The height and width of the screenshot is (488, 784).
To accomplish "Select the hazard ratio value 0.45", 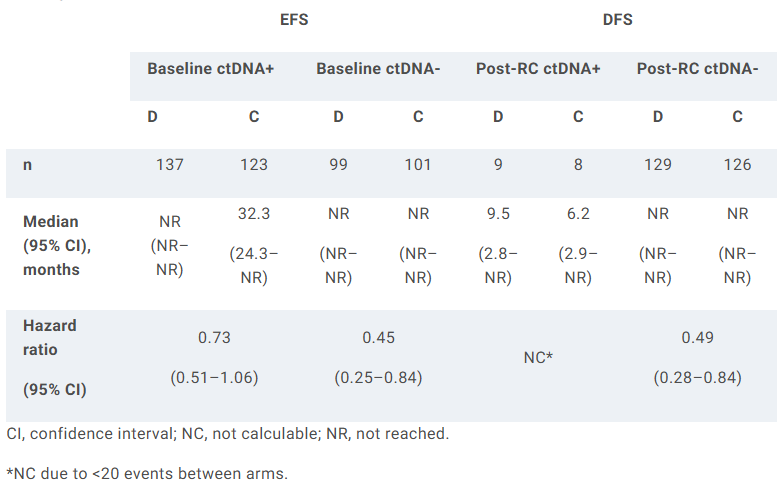I will pos(378,338).
